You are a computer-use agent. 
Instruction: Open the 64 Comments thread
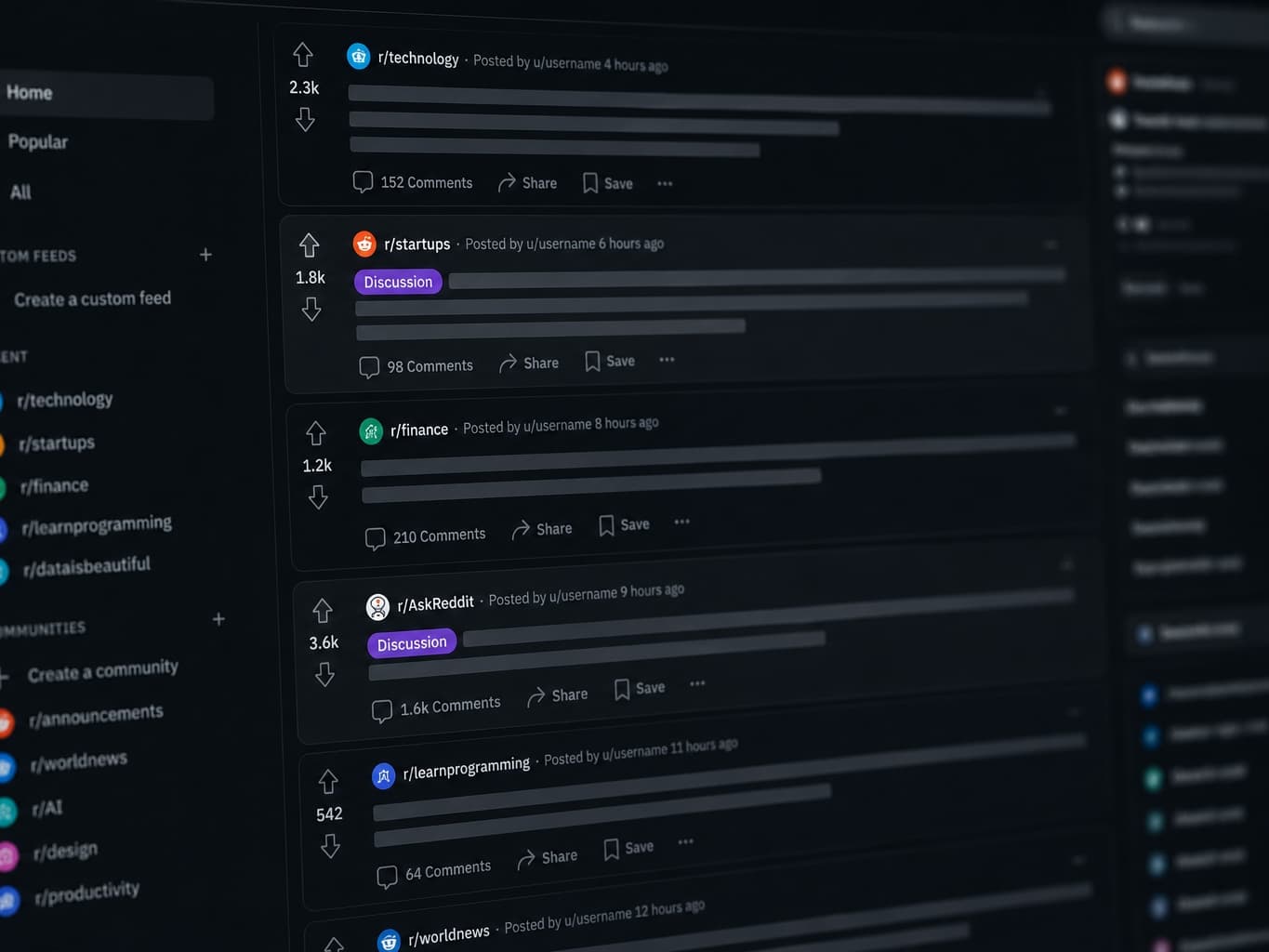click(x=434, y=872)
